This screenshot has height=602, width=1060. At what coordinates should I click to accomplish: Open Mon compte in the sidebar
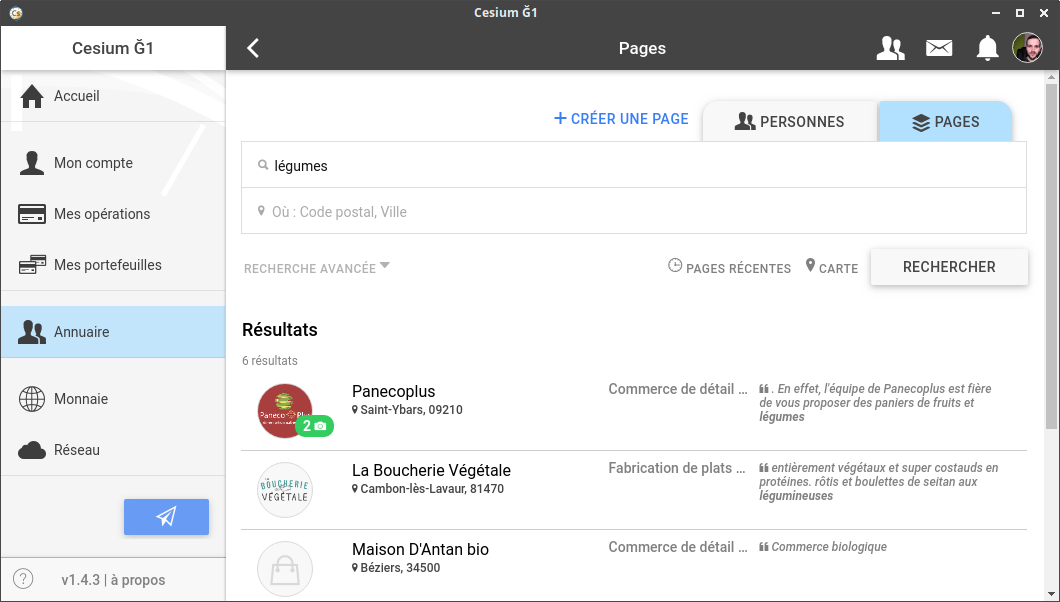pyautogui.click(x=113, y=163)
